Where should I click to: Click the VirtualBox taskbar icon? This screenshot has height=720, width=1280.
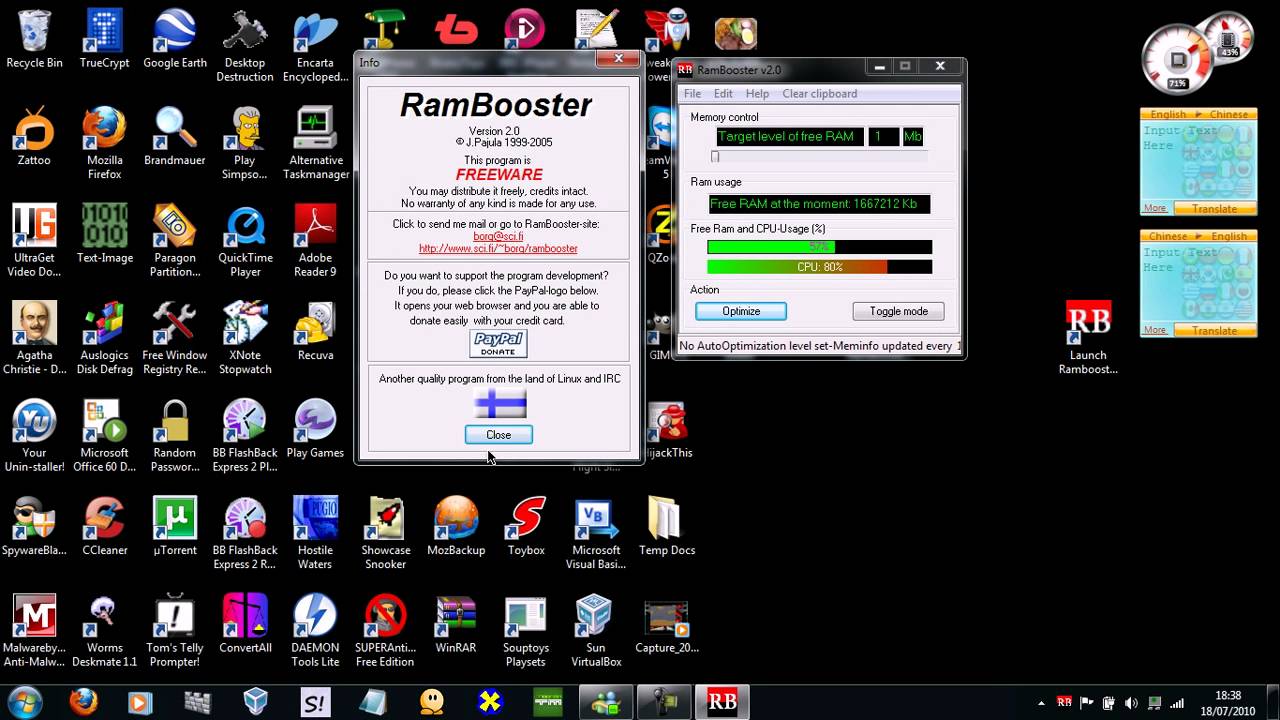[x=256, y=702]
